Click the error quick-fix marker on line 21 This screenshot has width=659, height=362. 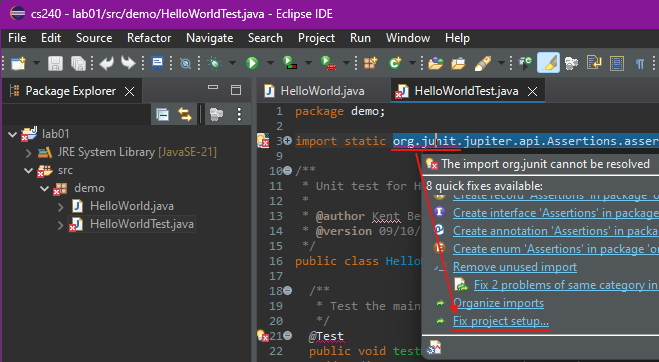263,336
